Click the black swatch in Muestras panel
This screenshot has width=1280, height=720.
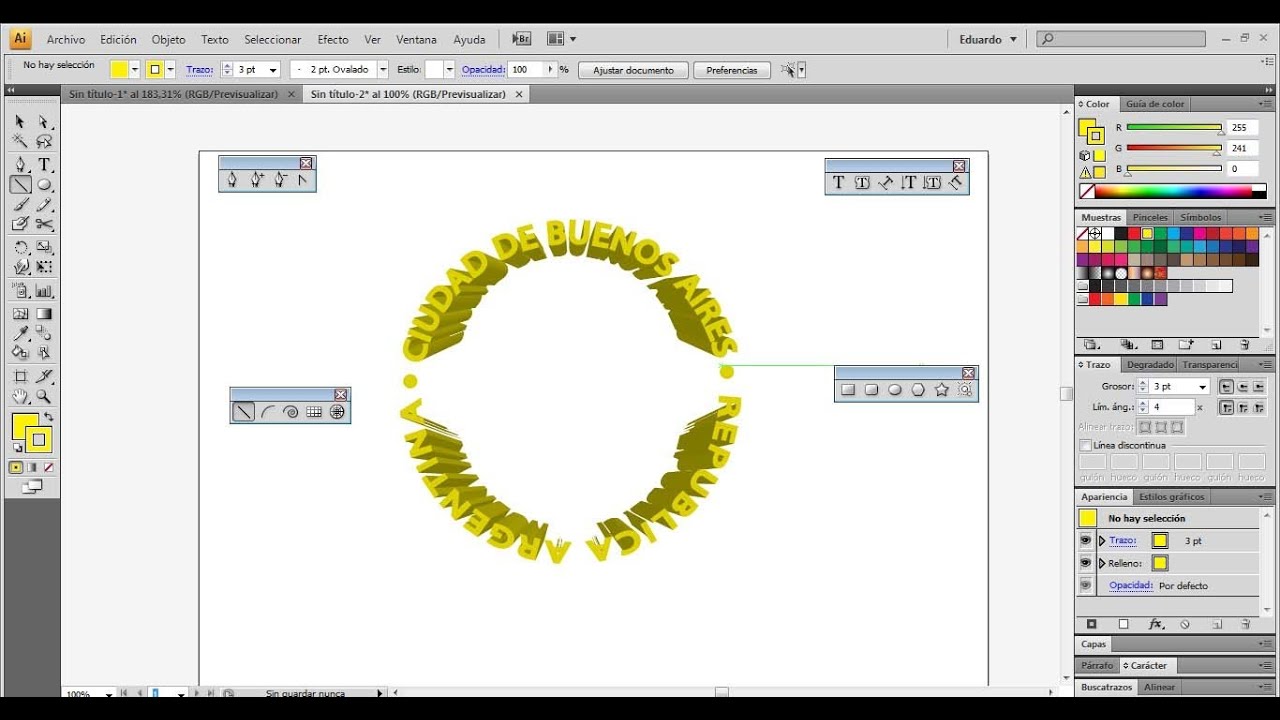tap(1121, 233)
